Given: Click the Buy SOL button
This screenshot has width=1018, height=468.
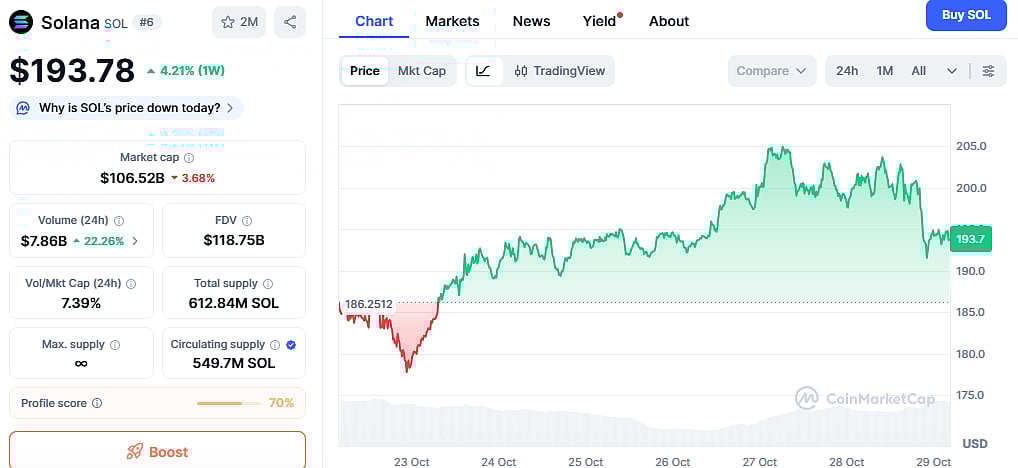Looking at the screenshot, I should tap(966, 15).
